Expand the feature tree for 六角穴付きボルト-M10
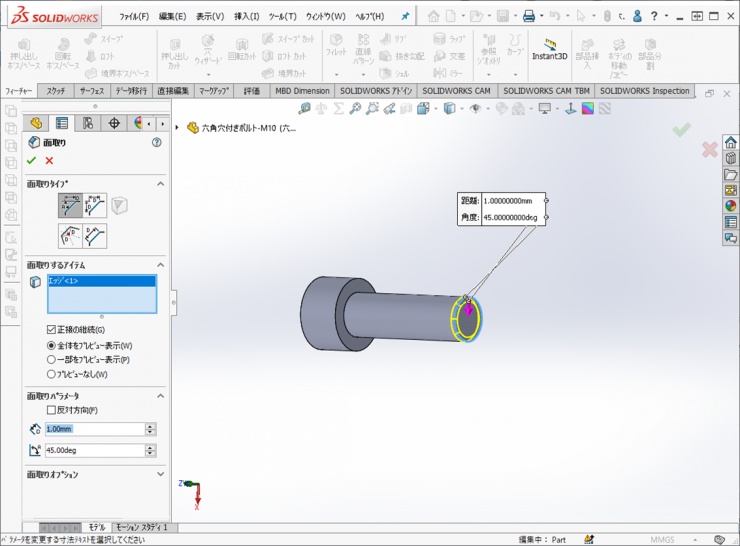Image resolution: width=740 pixels, height=546 pixels. 178,128
